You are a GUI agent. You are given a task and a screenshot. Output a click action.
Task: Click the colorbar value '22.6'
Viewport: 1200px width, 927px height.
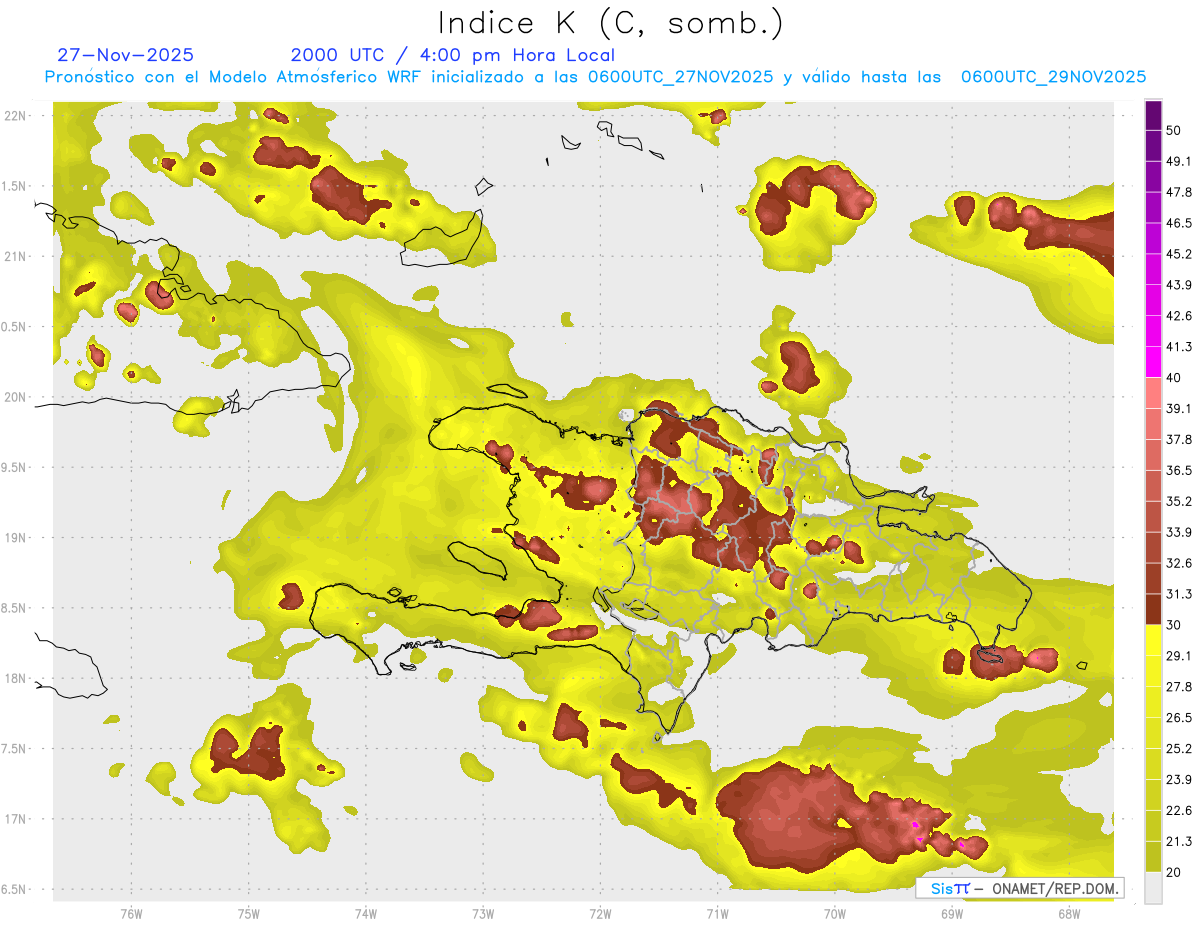click(x=1178, y=811)
